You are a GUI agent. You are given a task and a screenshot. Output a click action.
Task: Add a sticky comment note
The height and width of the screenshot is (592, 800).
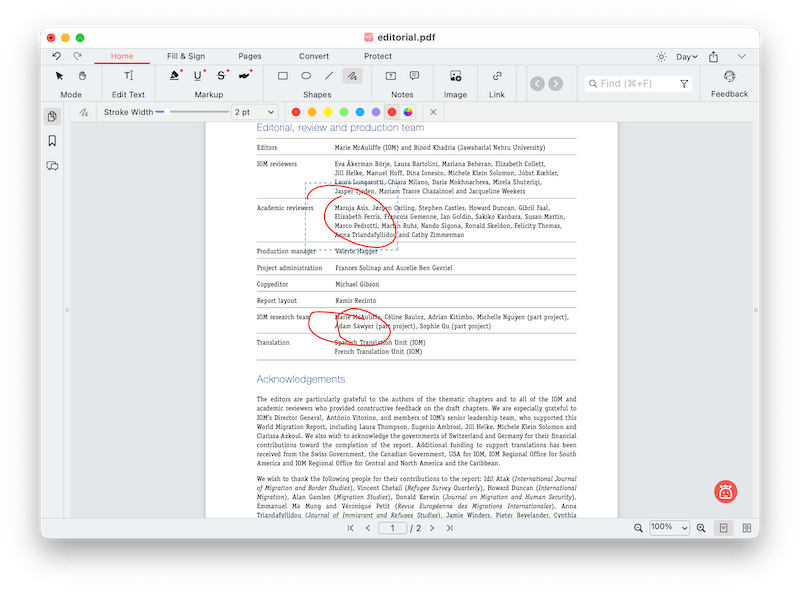point(414,76)
